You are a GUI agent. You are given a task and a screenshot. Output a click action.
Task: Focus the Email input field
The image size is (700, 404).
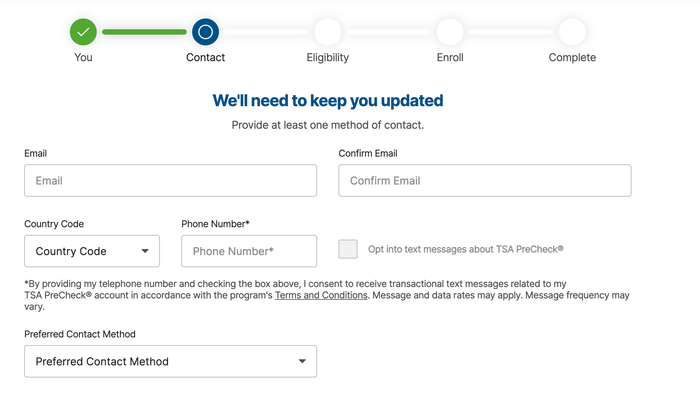(x=171, y=180)
